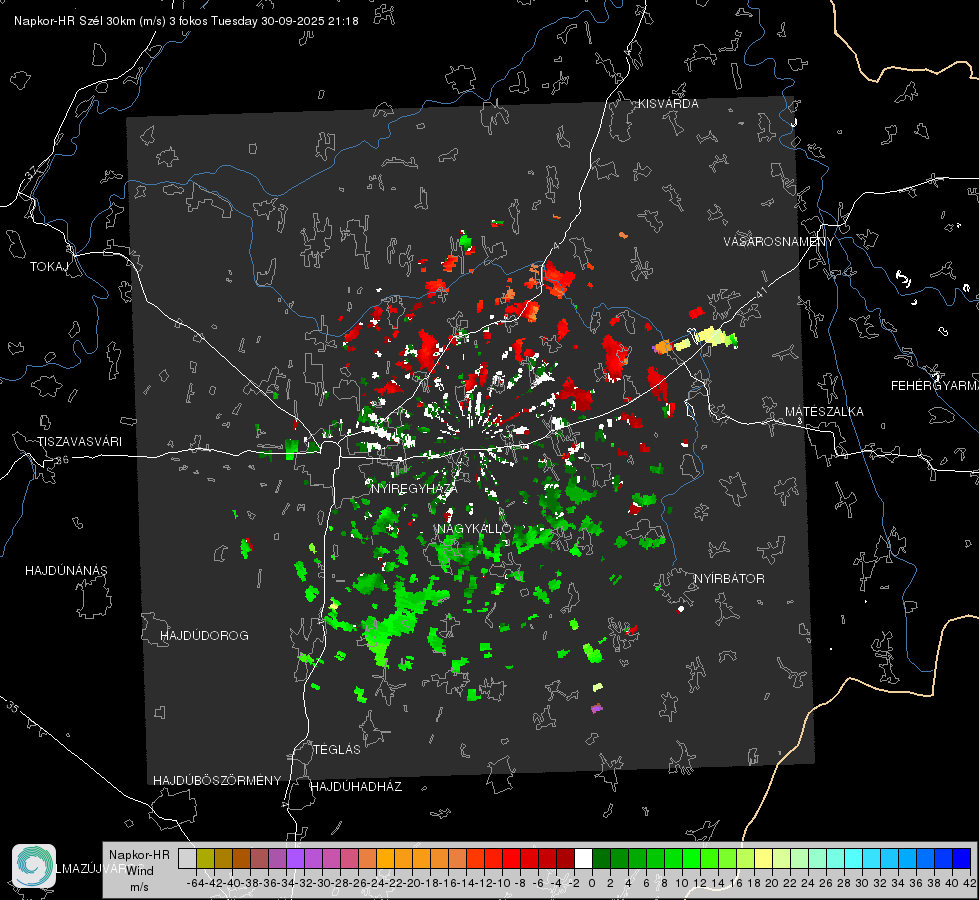Select the HAJDÚBÖSZÖRMÉNY label
The width and height of the screenshot is (979, 900).
[217, 781]
